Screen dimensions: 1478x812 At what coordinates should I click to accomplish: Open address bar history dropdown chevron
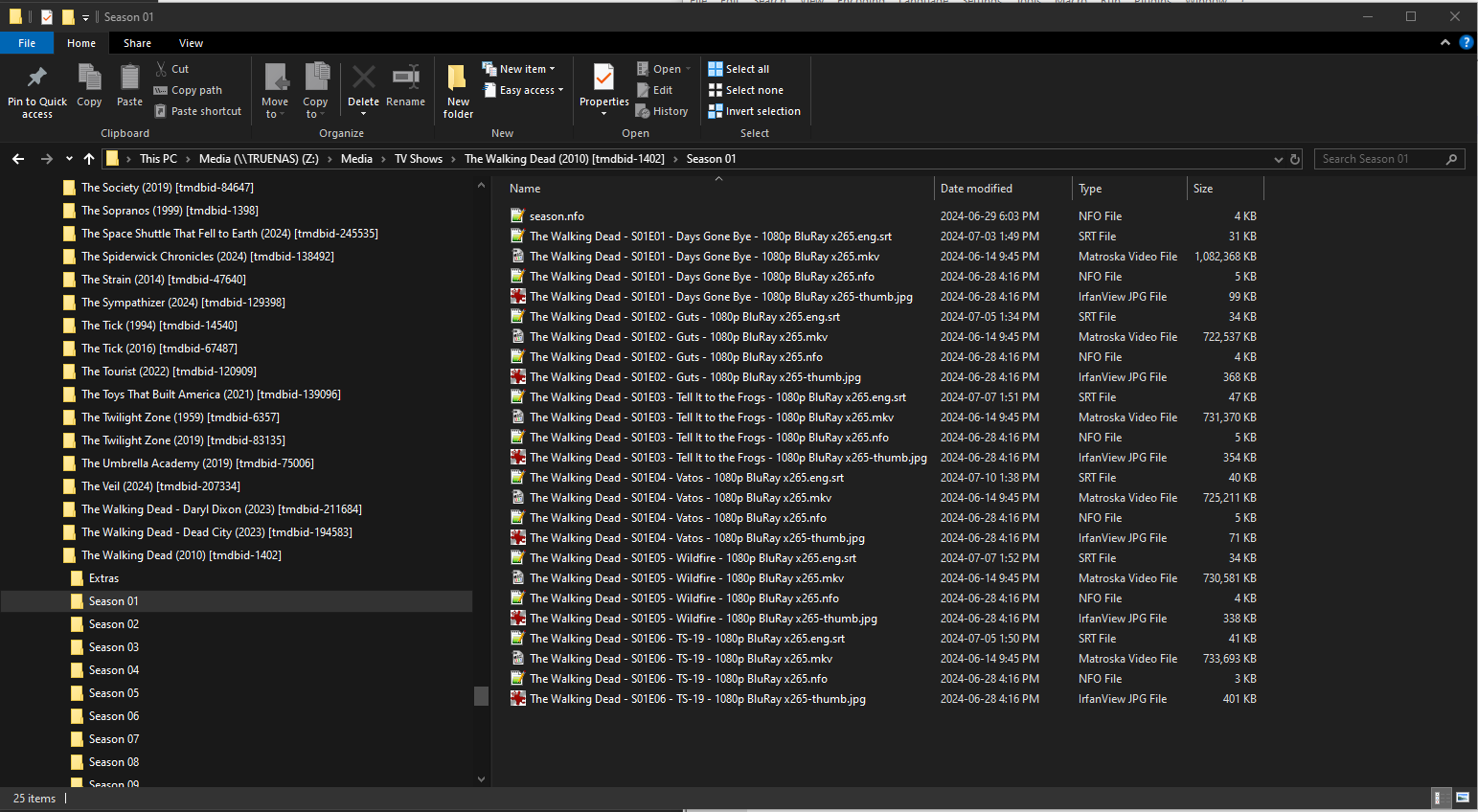tap(1278, 159)
